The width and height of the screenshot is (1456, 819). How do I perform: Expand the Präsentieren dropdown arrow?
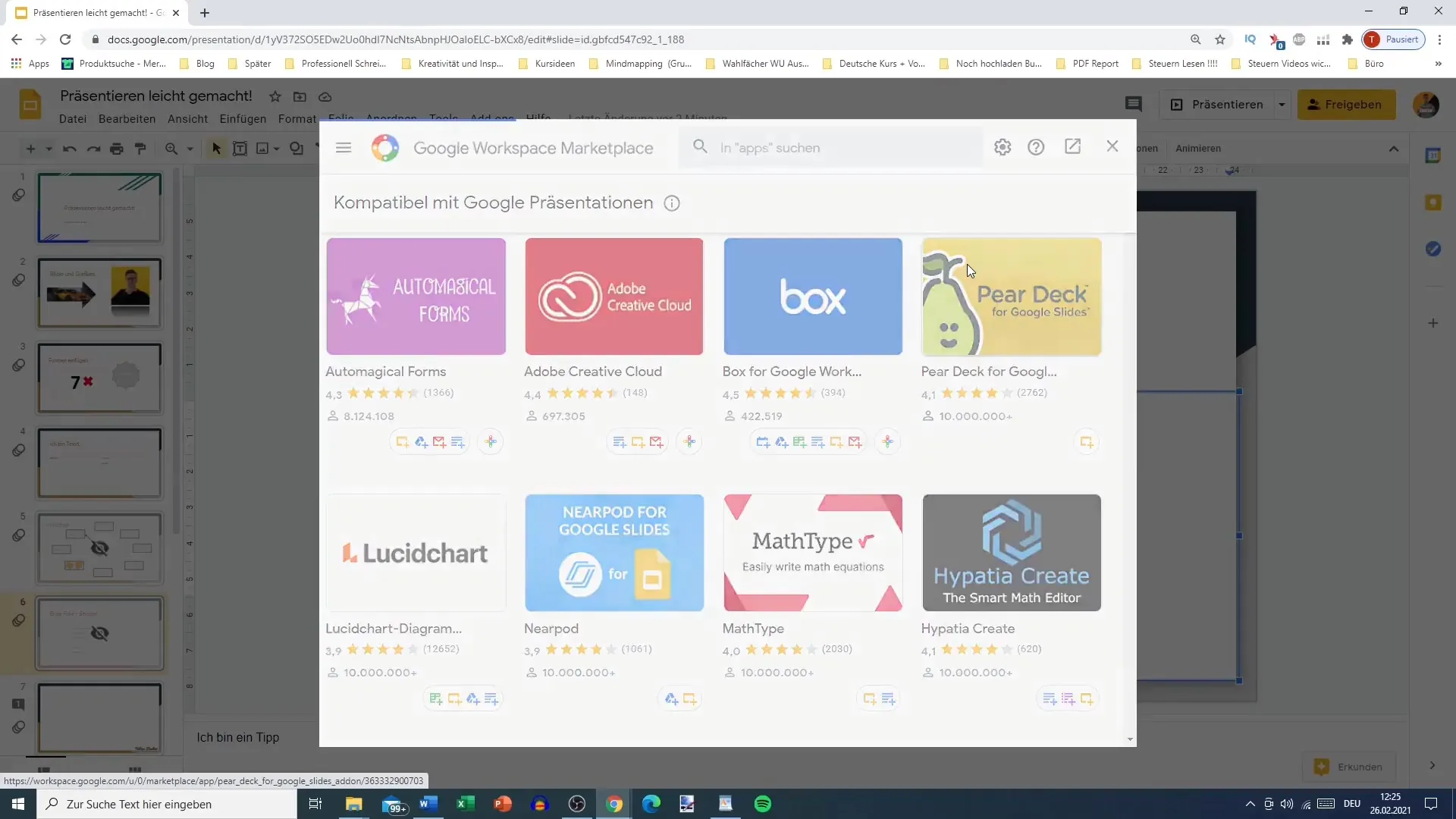click(1282, 105)
